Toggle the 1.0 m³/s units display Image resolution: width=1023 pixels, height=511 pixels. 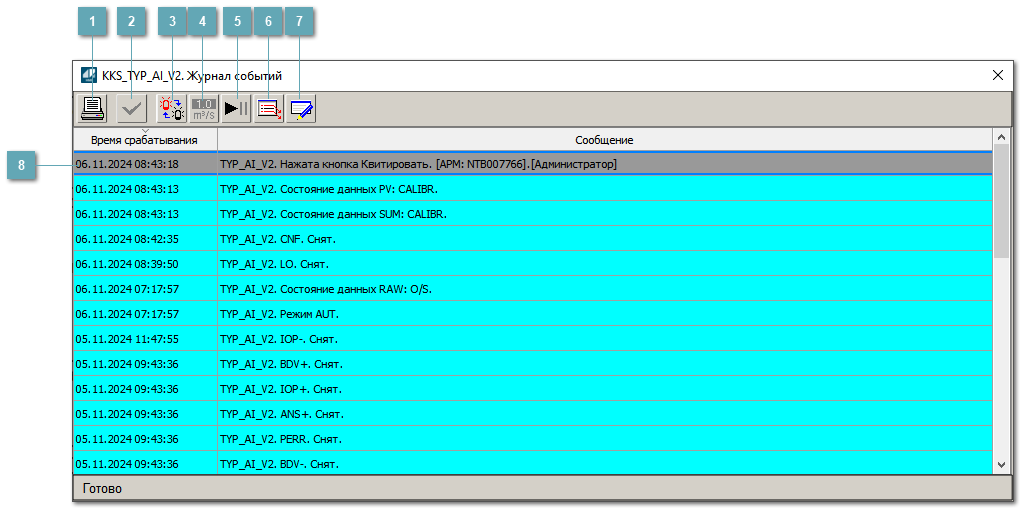[204, 109]
